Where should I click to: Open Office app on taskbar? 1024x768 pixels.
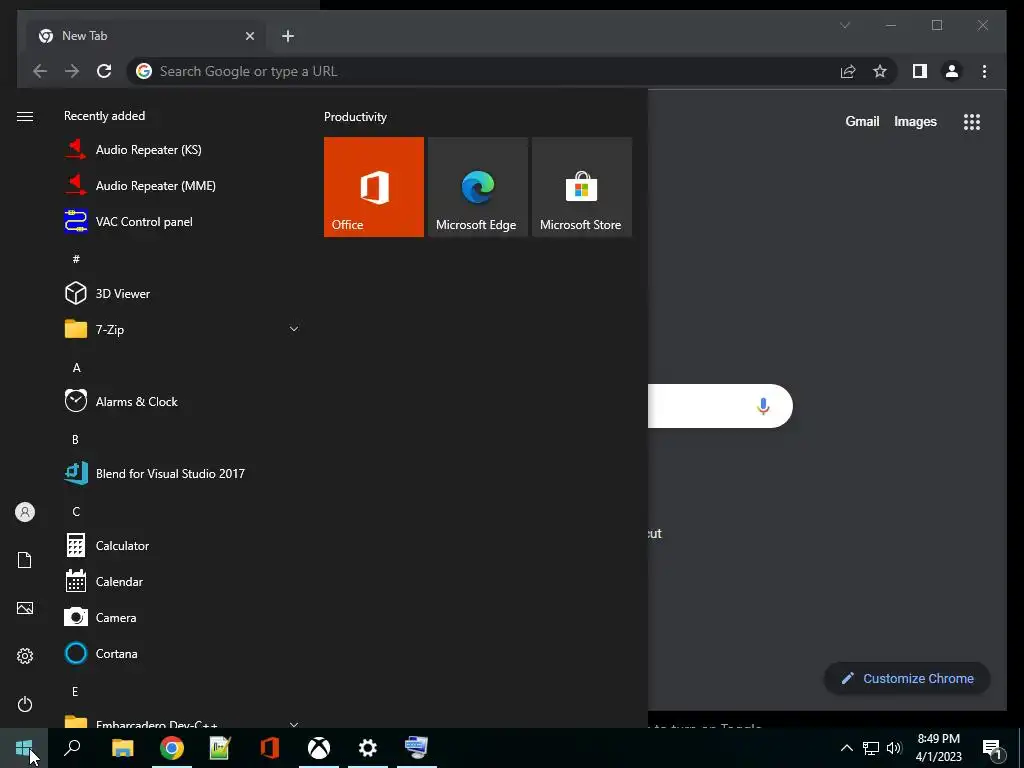coord(269,748)
